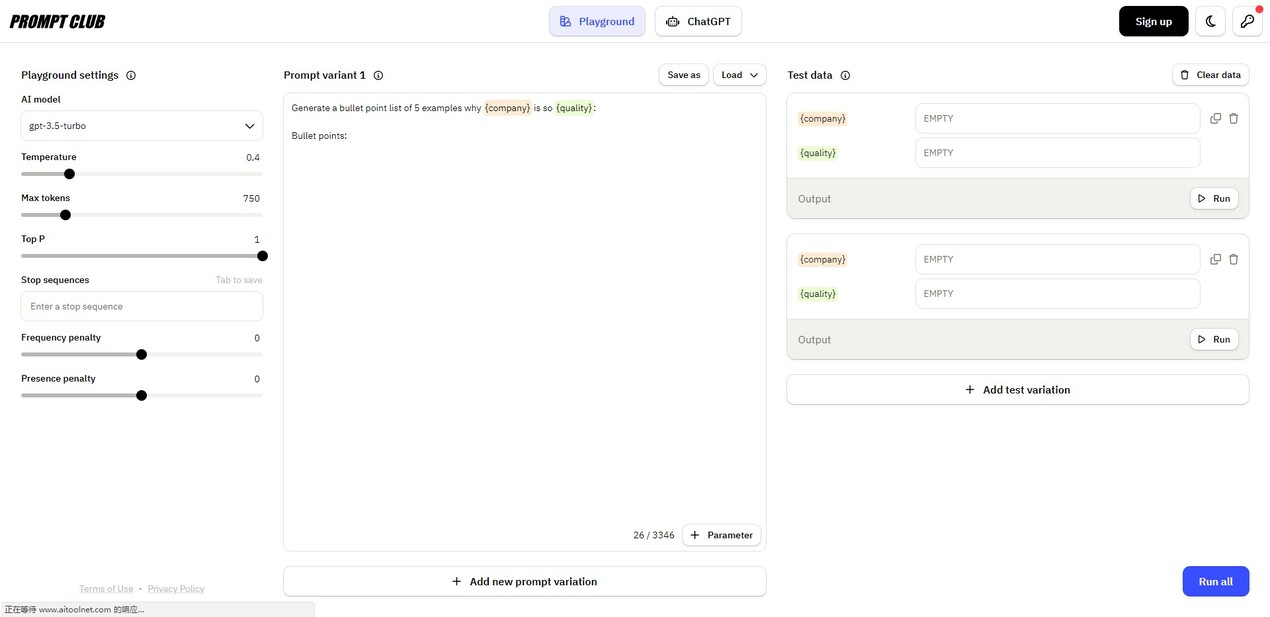Delete the first test data variation
Image resolution: width=1270 pixels, height=617 pixels.
[1233, 118]
